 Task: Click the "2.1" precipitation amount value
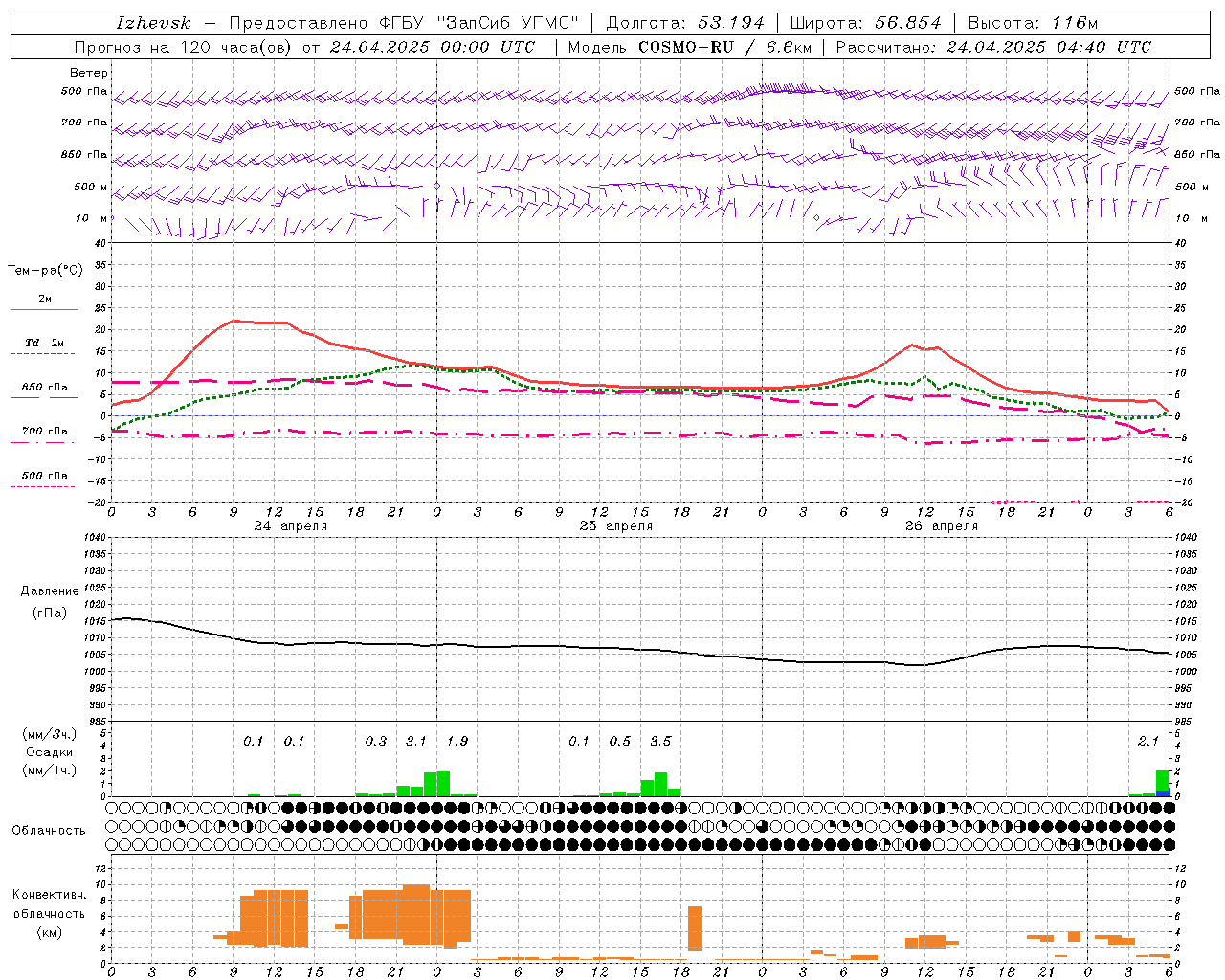[x=1148, y=742]
